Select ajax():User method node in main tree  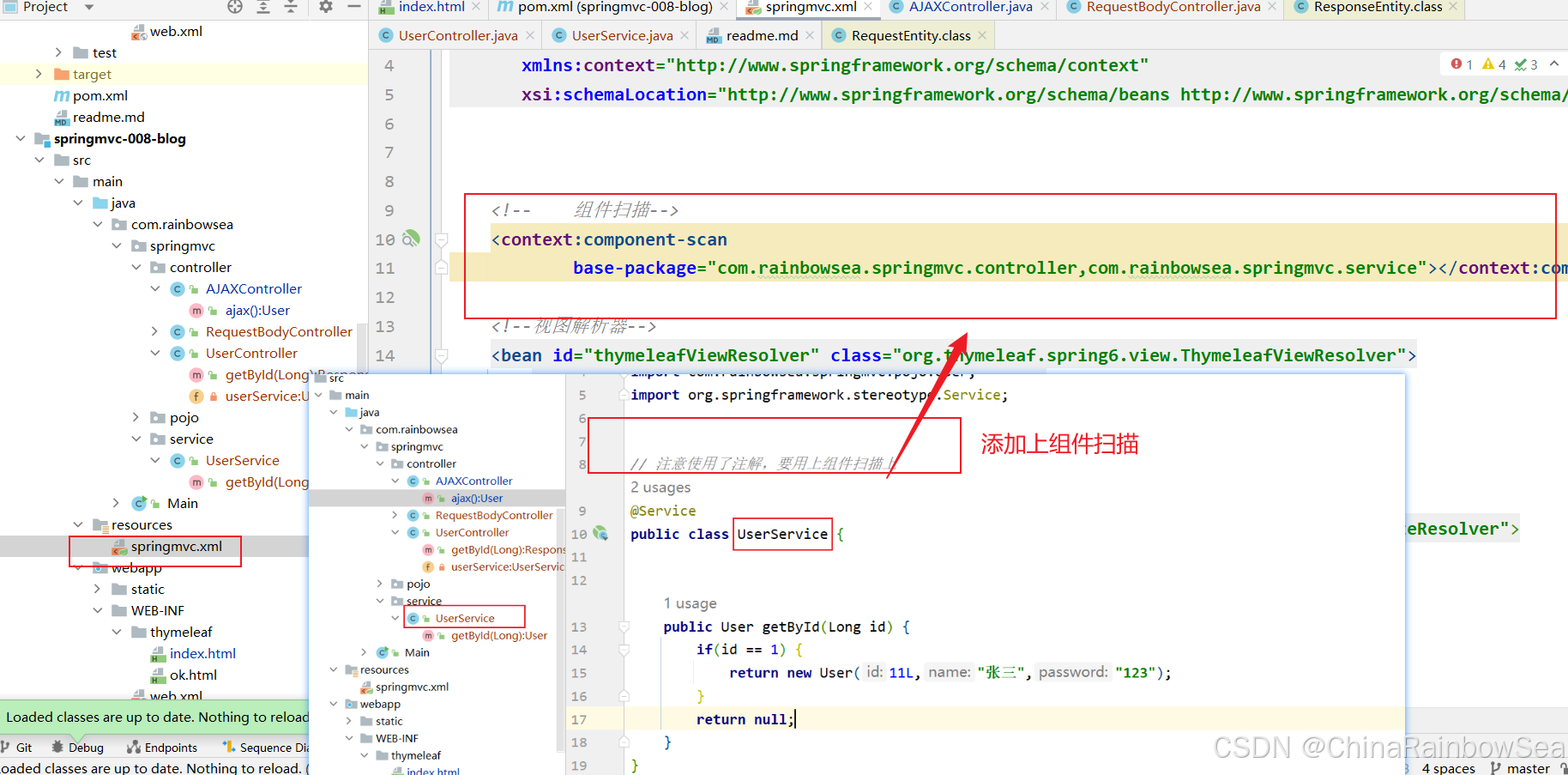257,310
